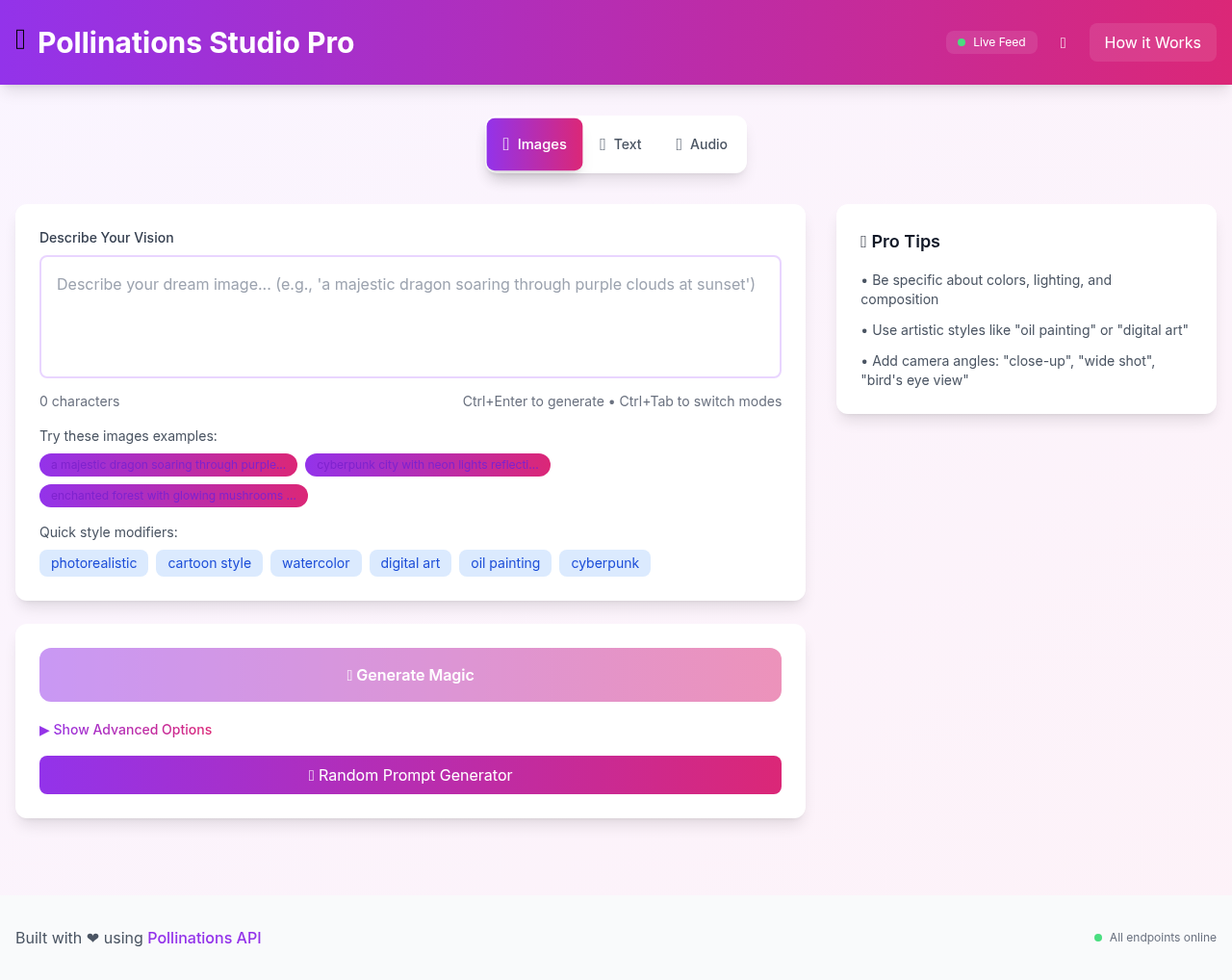Image resolution: width=1232 pixels, height=980 pixels.
Task: Toggle the Live Feed indicator
Action: [x=991, y=42]
